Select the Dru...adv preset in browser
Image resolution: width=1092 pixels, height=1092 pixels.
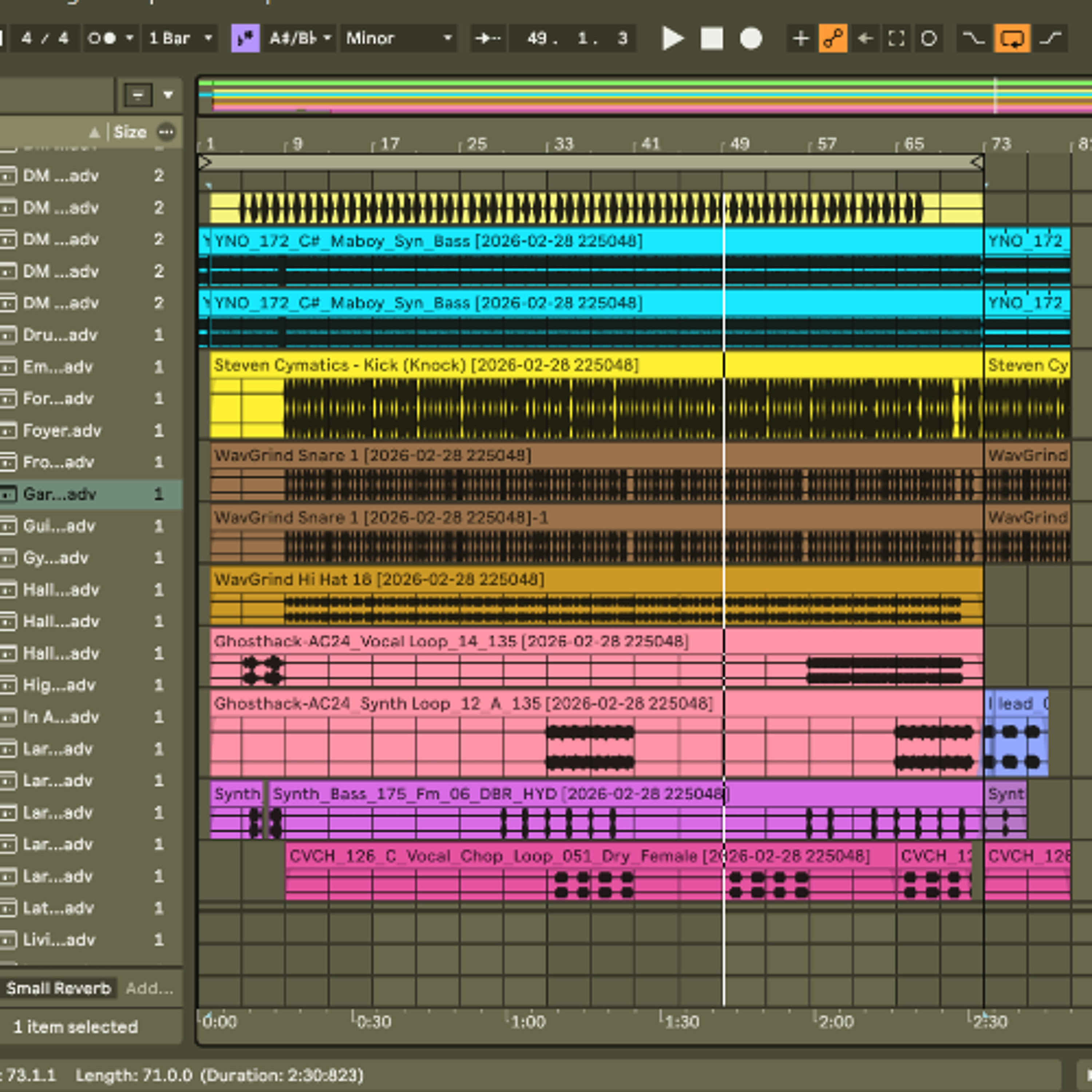coord(90,335)
